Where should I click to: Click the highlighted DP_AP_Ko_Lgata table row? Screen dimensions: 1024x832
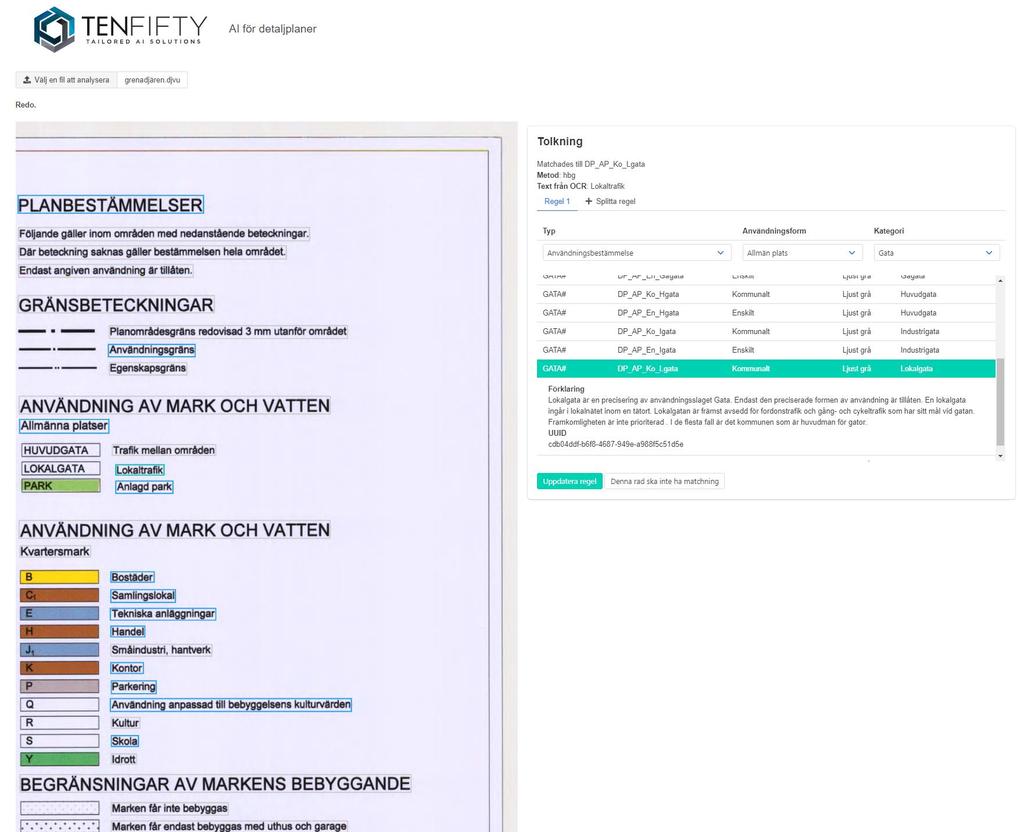[766, 368]
